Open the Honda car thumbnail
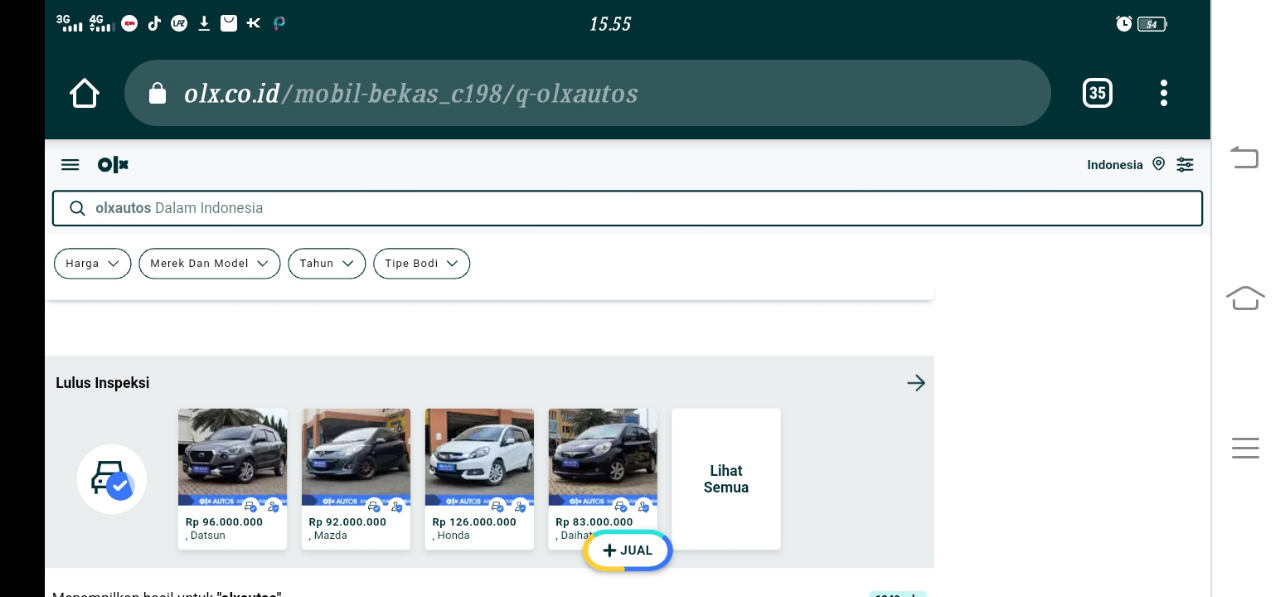The image size is (1280, 597). (479, 457)
